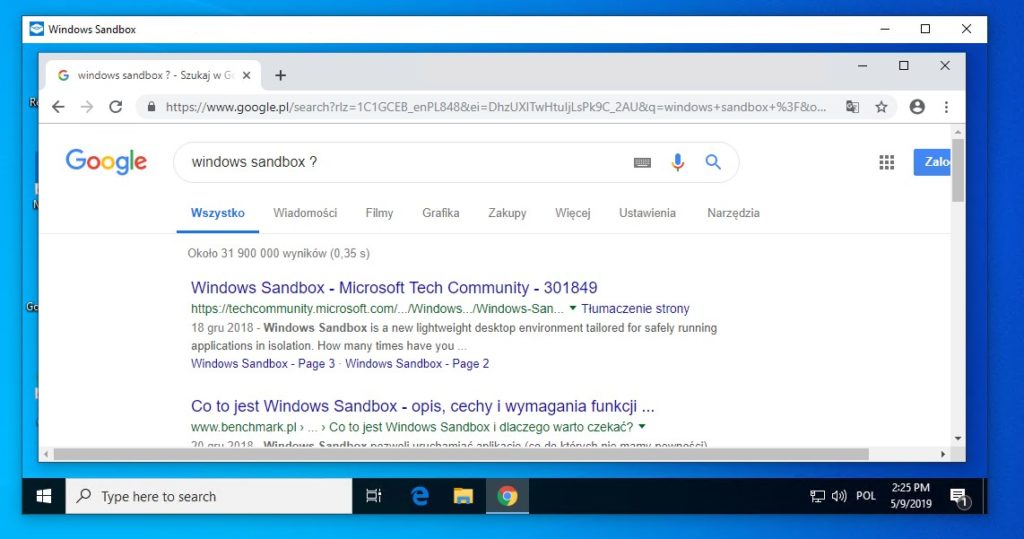The height and width of the screenshot is (539, 1024).
Task: Open the clock showing 2:25 PM
Action: (911, 496)
